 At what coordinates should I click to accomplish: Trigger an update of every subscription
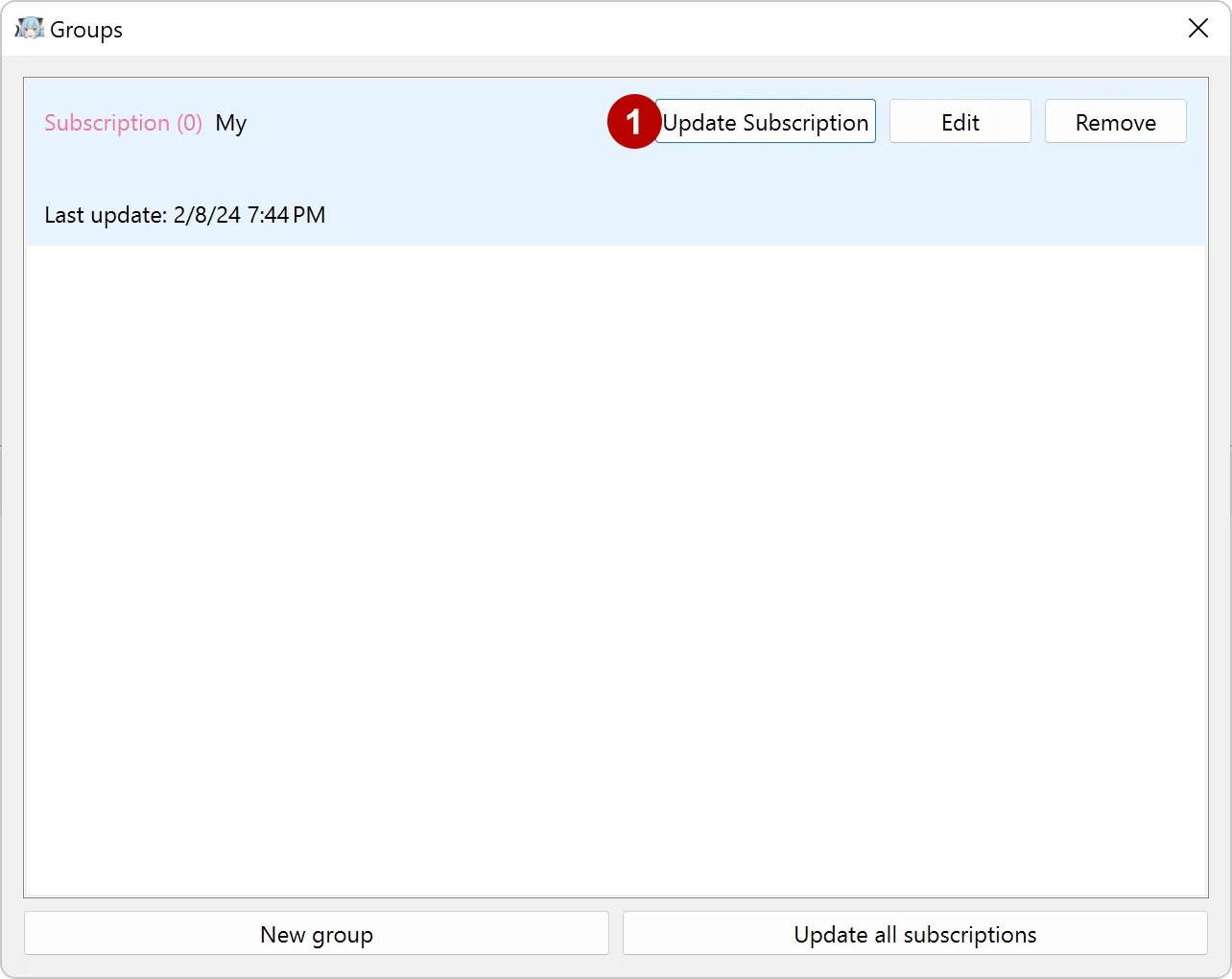click(914, 933)
